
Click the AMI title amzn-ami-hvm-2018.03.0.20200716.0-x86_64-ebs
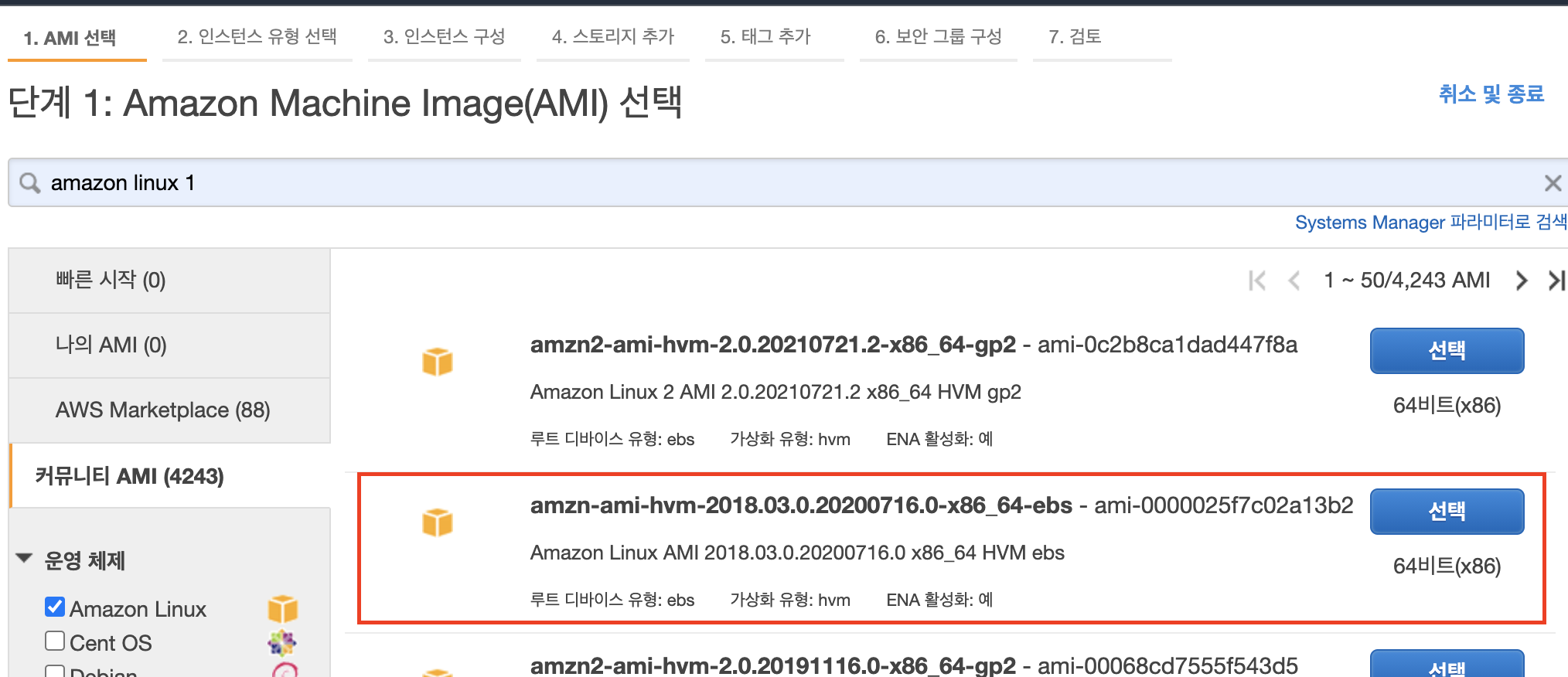[x=801, y=505]
